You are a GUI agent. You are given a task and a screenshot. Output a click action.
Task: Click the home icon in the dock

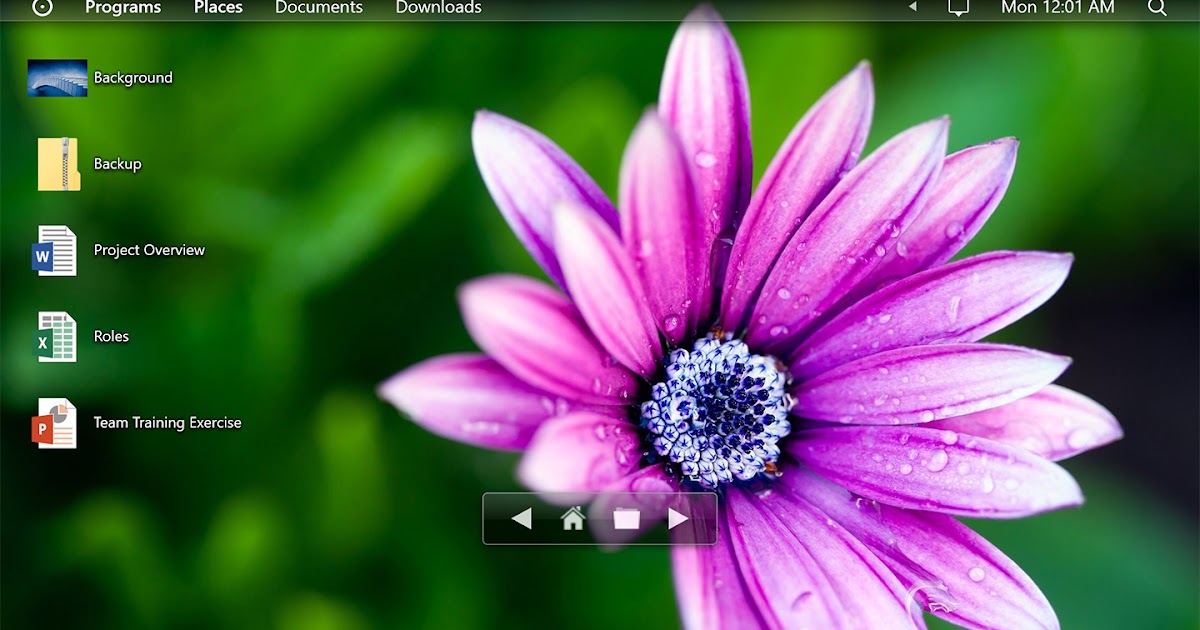point(573,518)
